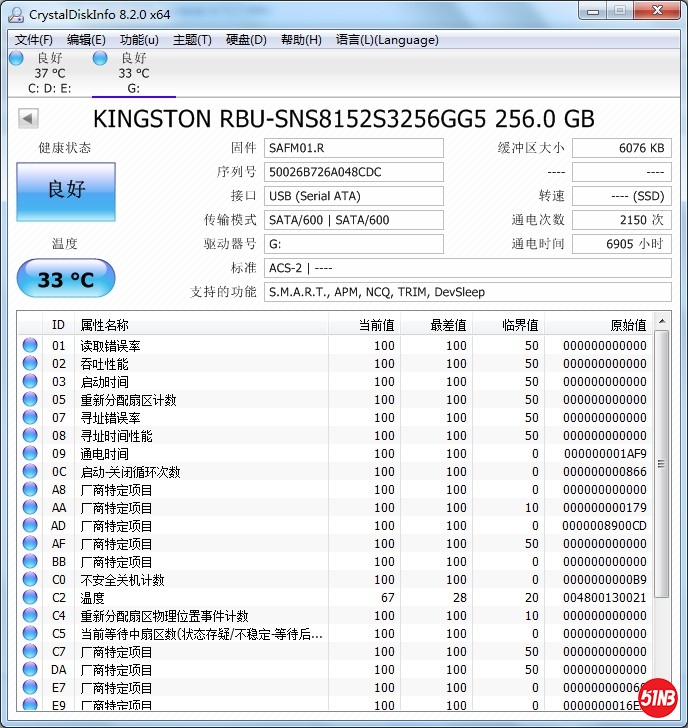The height and width of the screenshot is (728, 688).
Task: Open the 主题(T) menu
Action: pos(192,40)
